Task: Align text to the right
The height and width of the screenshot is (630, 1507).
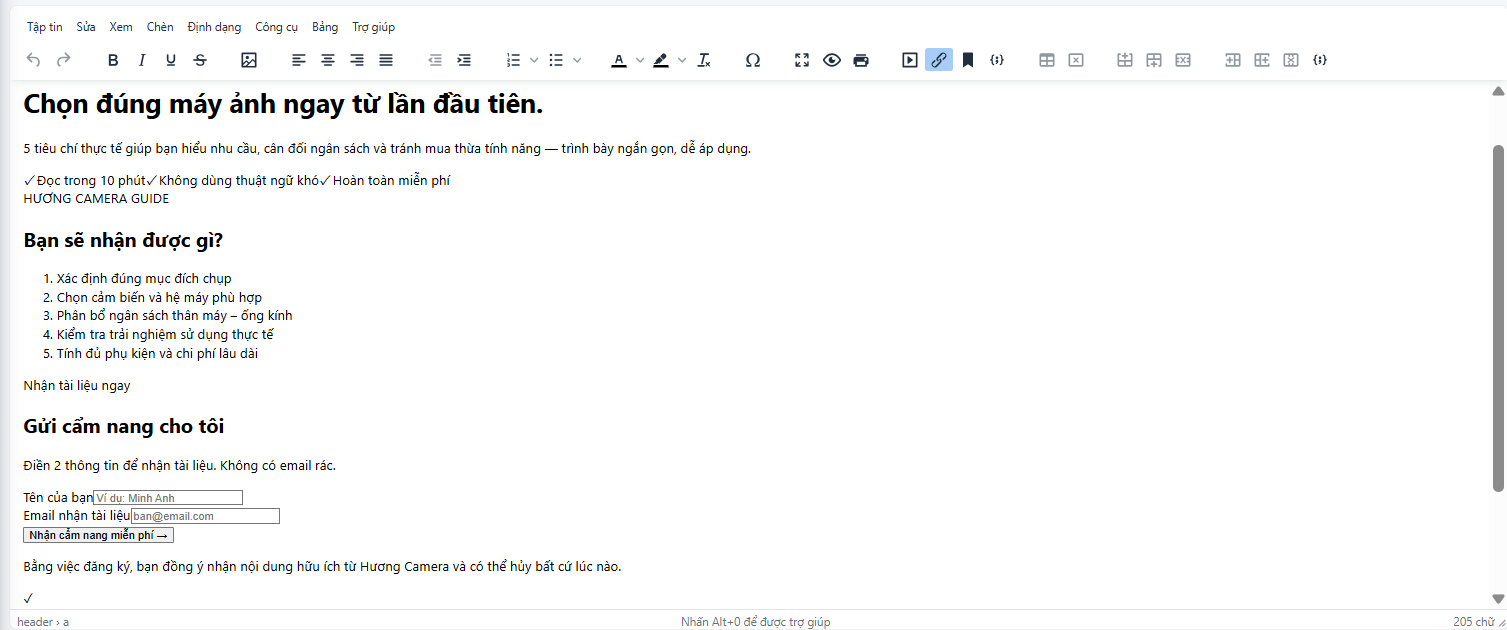Action: coord(357,60)
